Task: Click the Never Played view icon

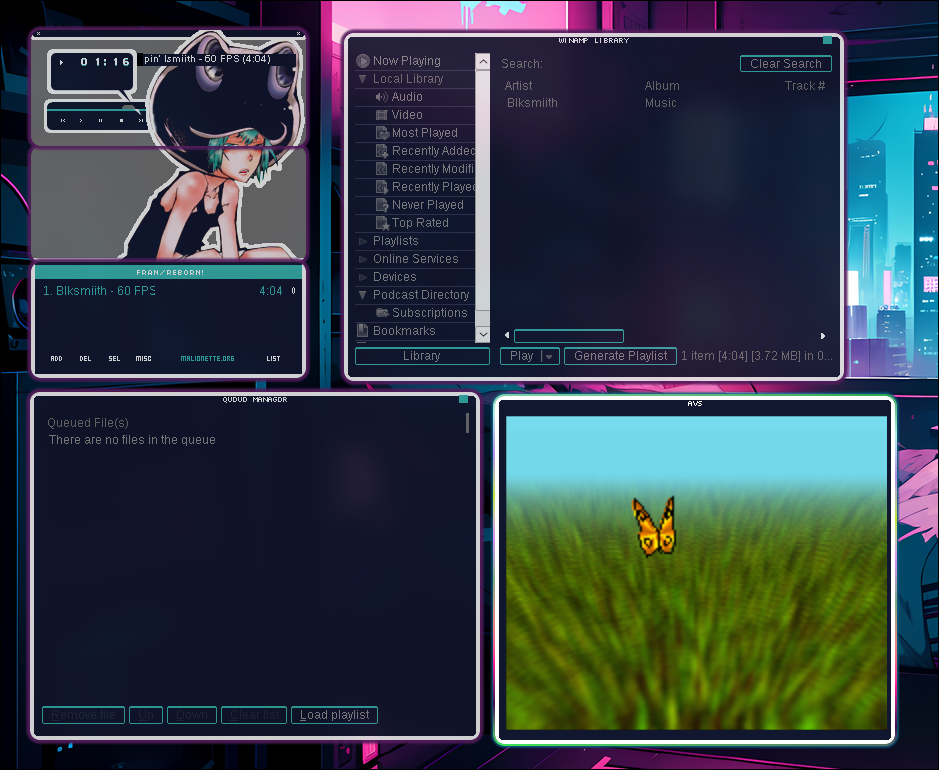Action: click(382, 205)
